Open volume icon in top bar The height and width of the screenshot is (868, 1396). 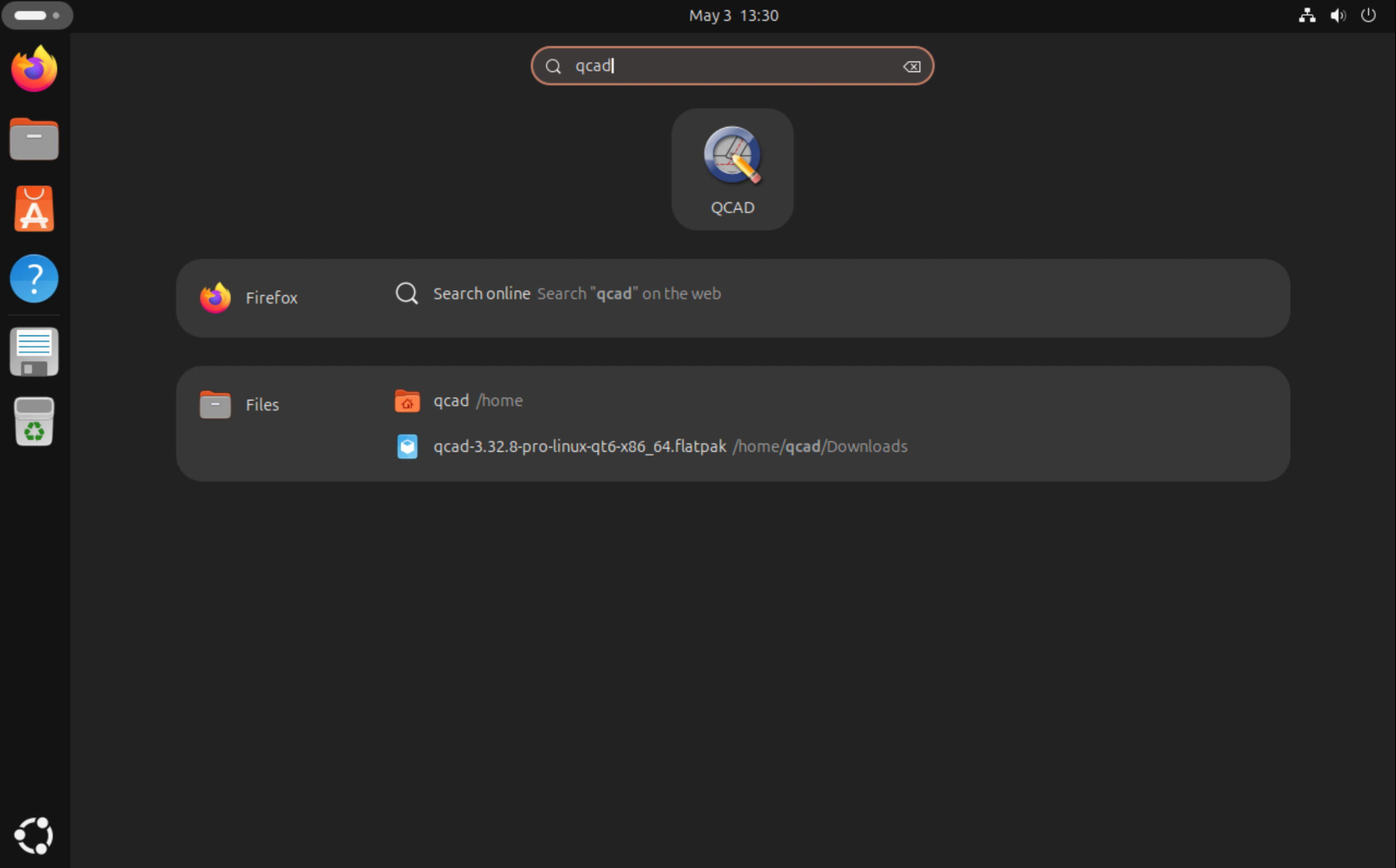tap(1337, 16)
